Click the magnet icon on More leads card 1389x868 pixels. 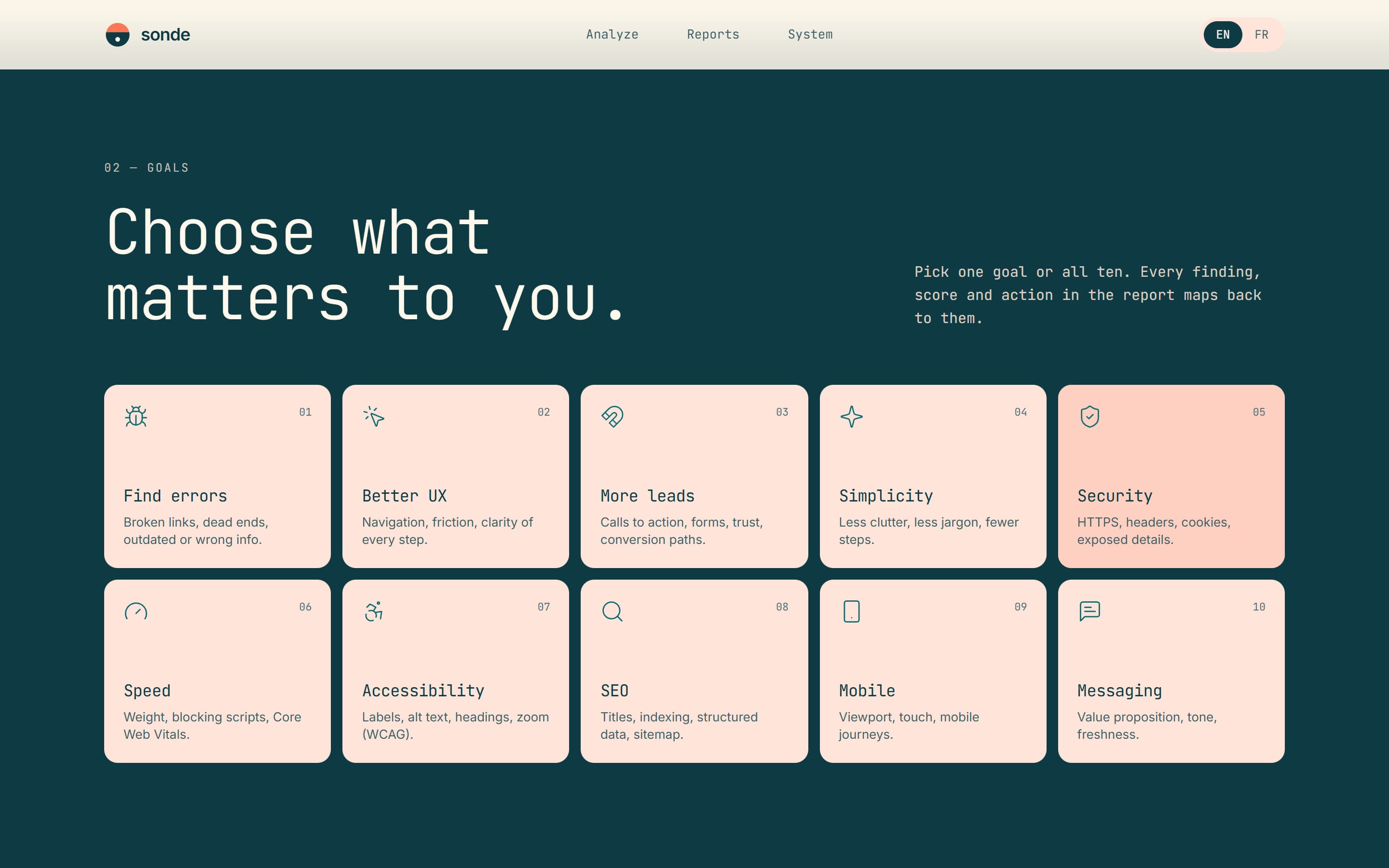[613, 416]
